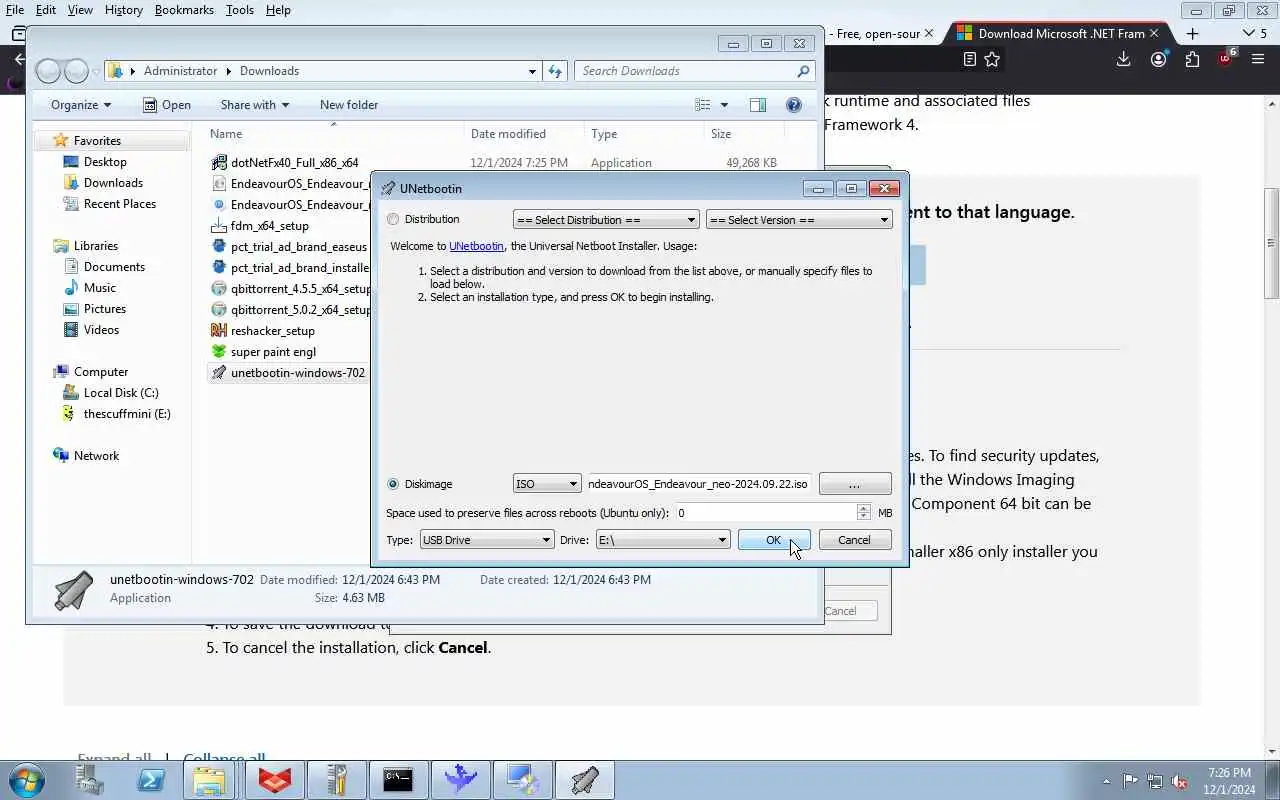1280x800 pixels.
Task: Open the Drive E:\ dropdown
Action: tap(663, 540)
